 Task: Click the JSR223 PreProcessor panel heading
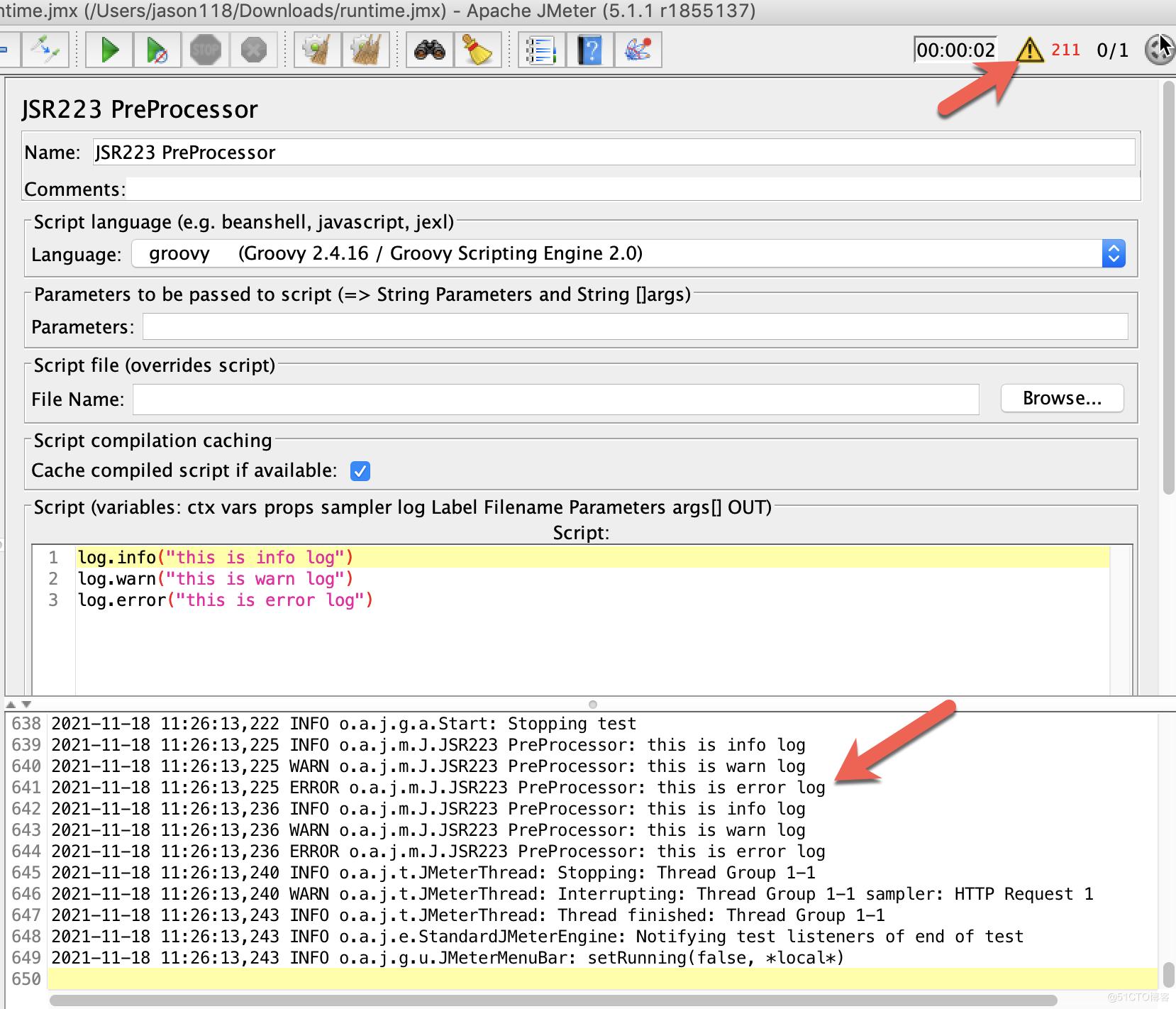point(140,109)
